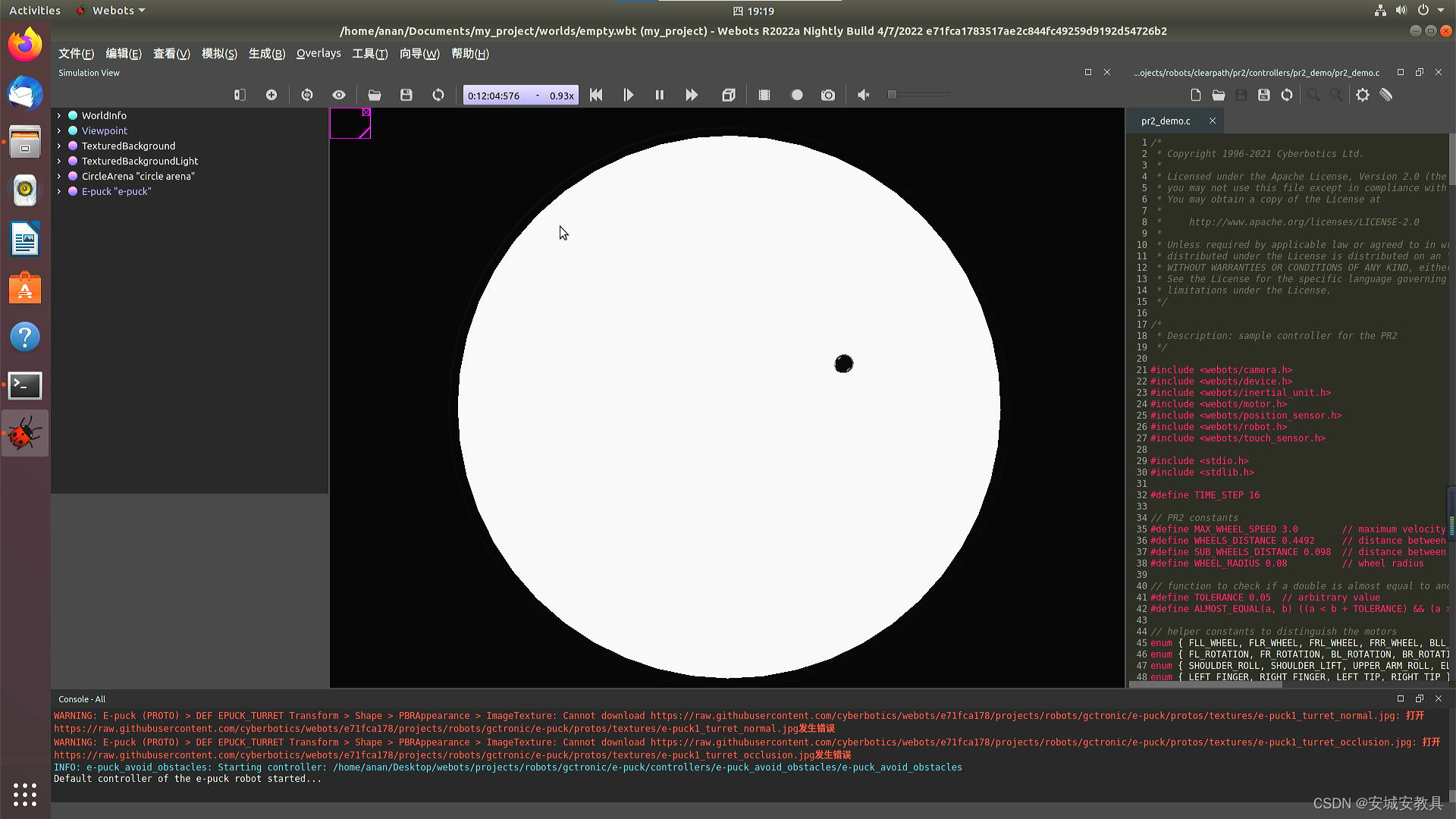Build the controller with the gear icon
The image size is (1456, 819).
[1363, 95]
